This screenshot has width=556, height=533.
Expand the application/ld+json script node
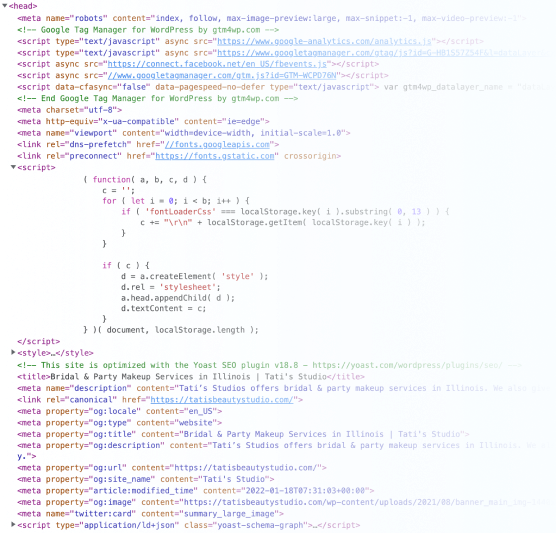13,524
